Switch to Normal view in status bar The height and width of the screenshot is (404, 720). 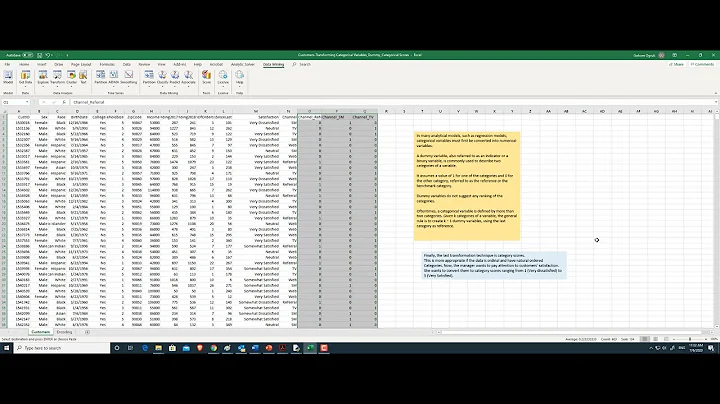click(x=645, y=339)
